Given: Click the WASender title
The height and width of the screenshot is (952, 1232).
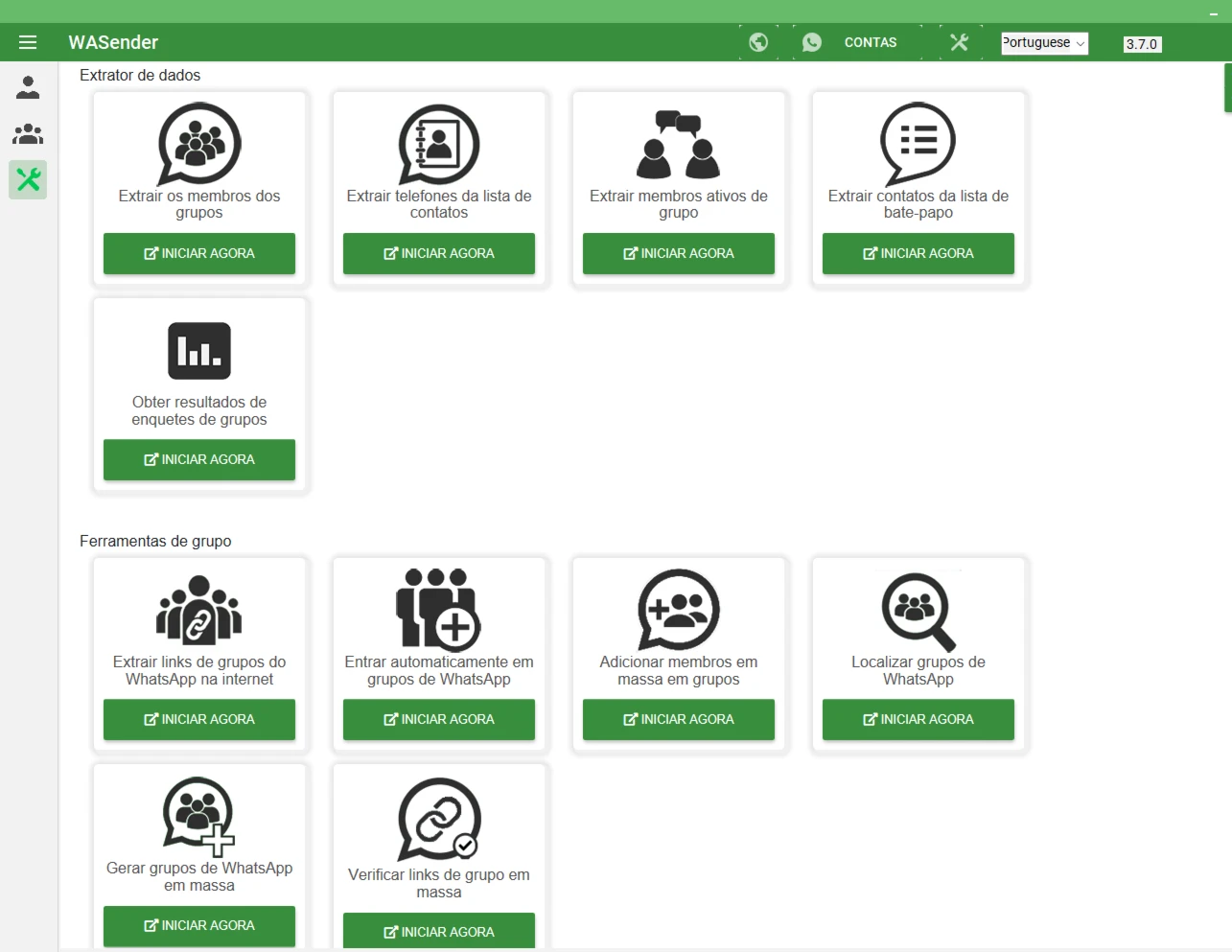Looking at the screenshot, I should click(x=113, y=42).
